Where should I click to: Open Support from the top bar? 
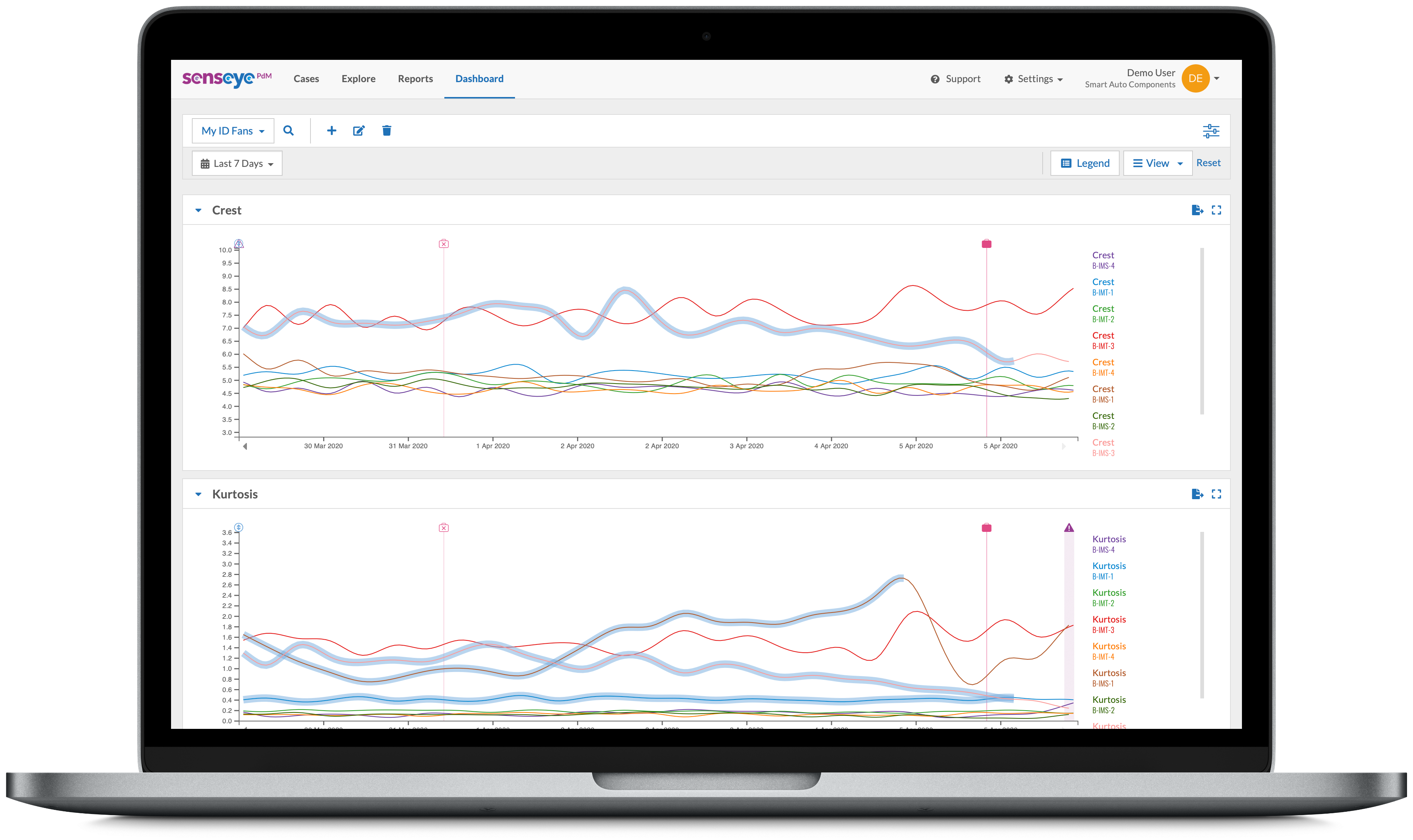(x=956, y=79)
